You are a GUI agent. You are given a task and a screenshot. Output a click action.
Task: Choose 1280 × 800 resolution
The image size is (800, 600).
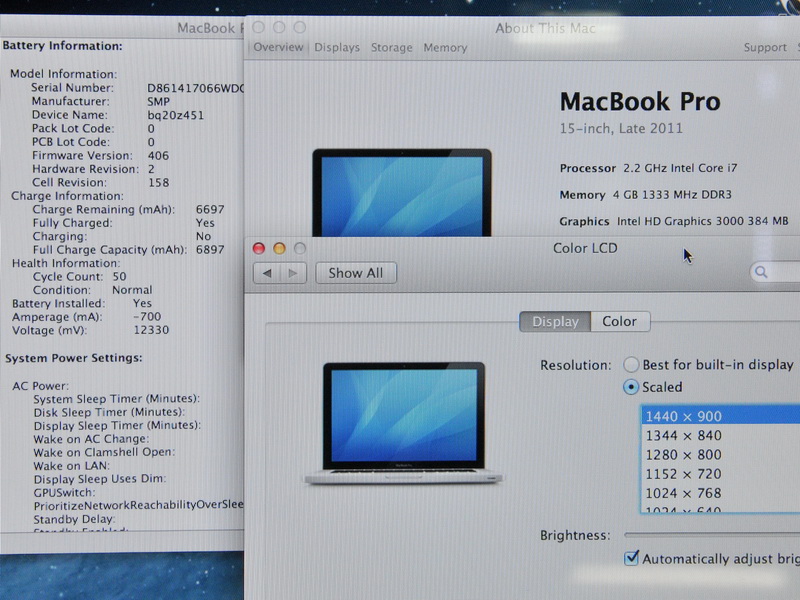point(720,455)
